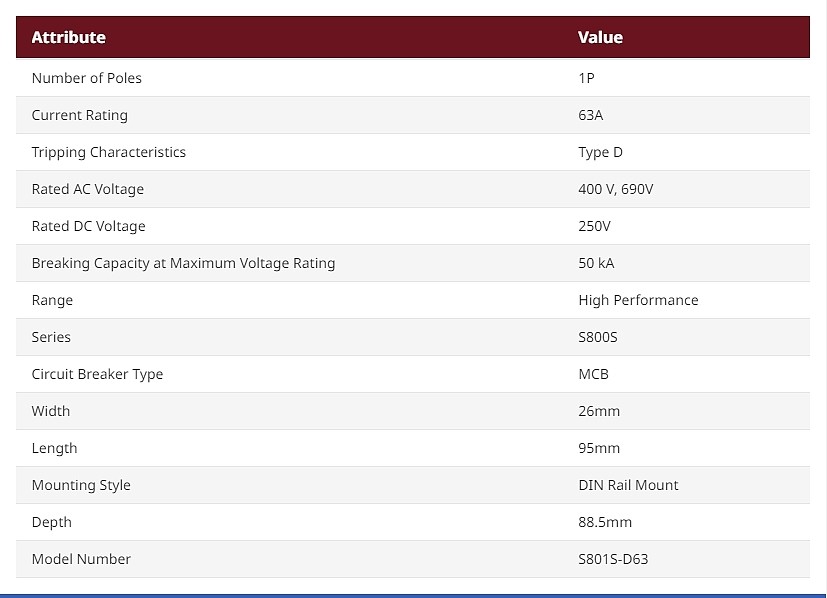
Task: Click the High Performance value
Action: click(638, 300)
